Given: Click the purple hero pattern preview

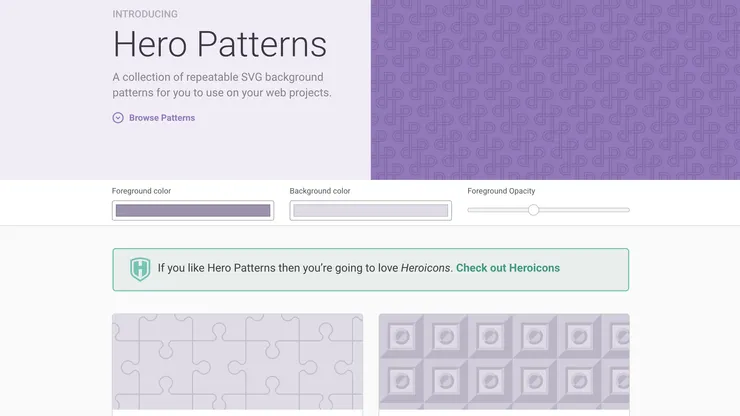Looking at the screenshot, I should [555, 90].
